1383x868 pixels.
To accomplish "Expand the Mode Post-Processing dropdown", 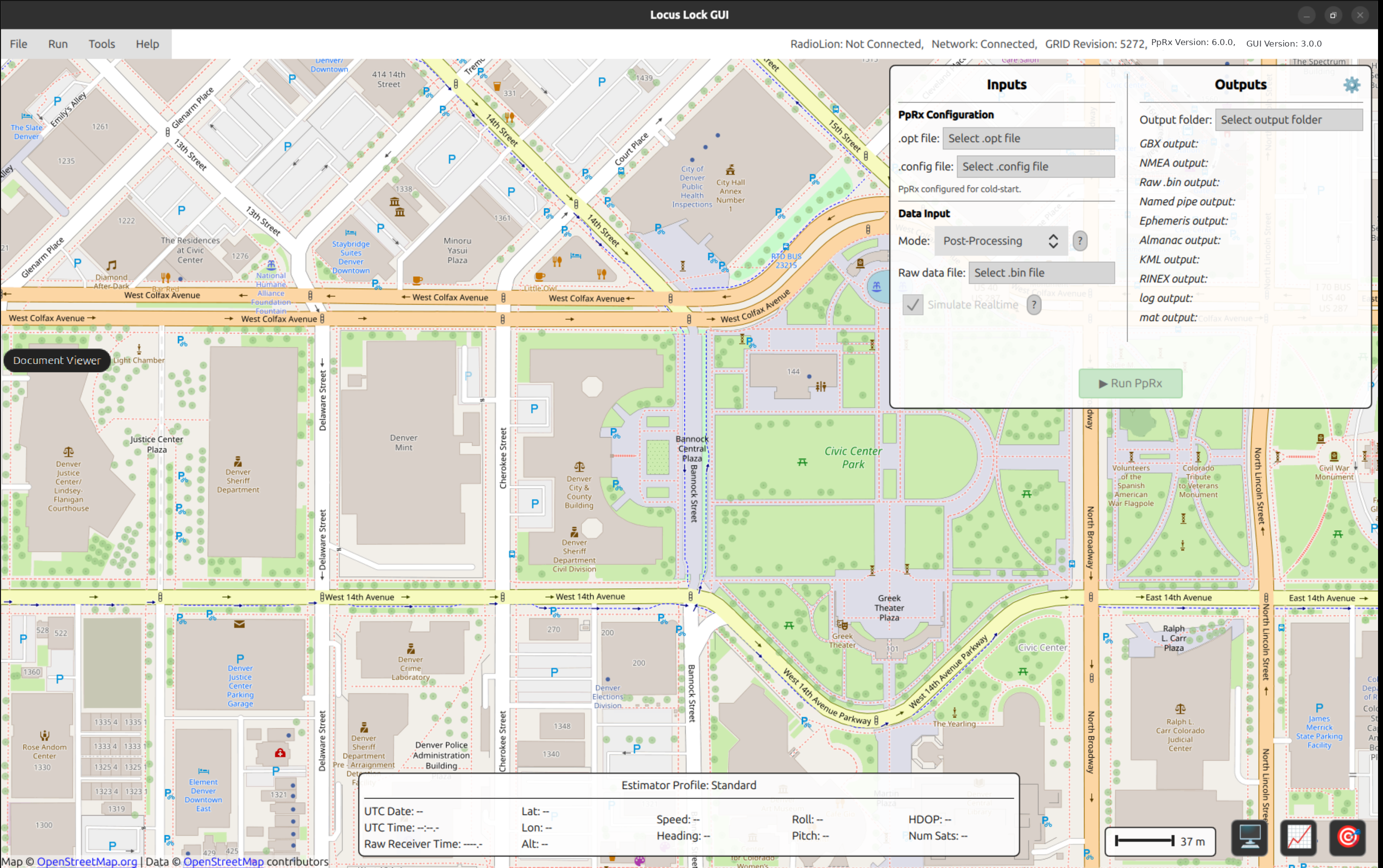I will (1001, 241).
